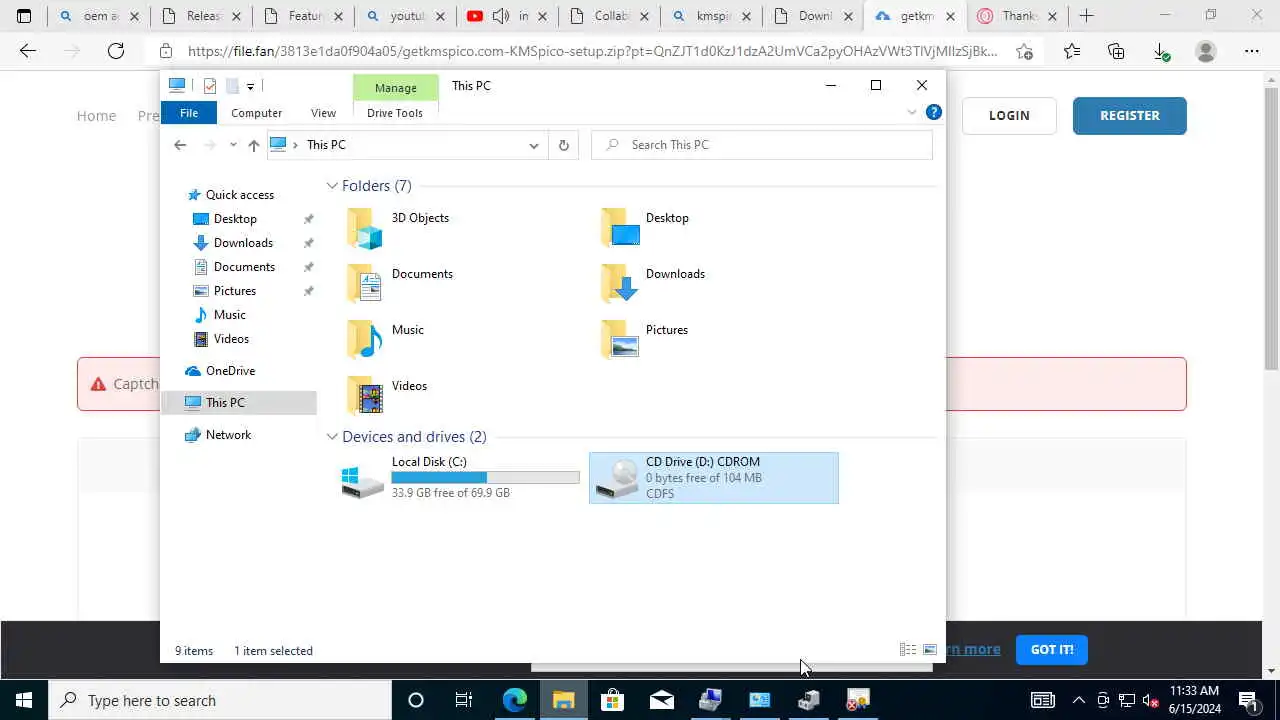1280x720 pixels.
Task: Select Music in the navigation pane
Action: coord(229,315)
